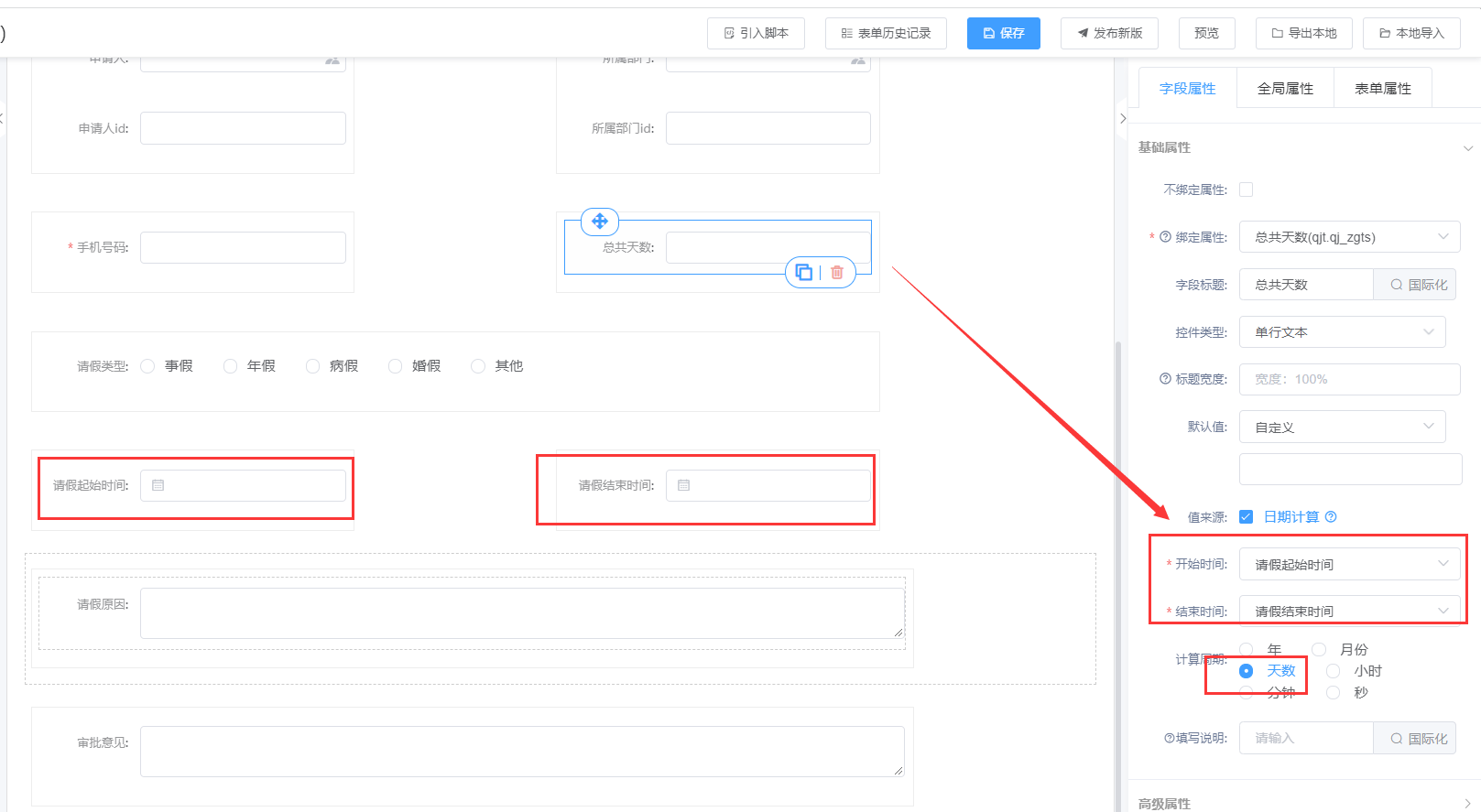Delete 总共天数 field with trash icon
This screenshot has height=812, width=1481.
[x=837, y=272]
